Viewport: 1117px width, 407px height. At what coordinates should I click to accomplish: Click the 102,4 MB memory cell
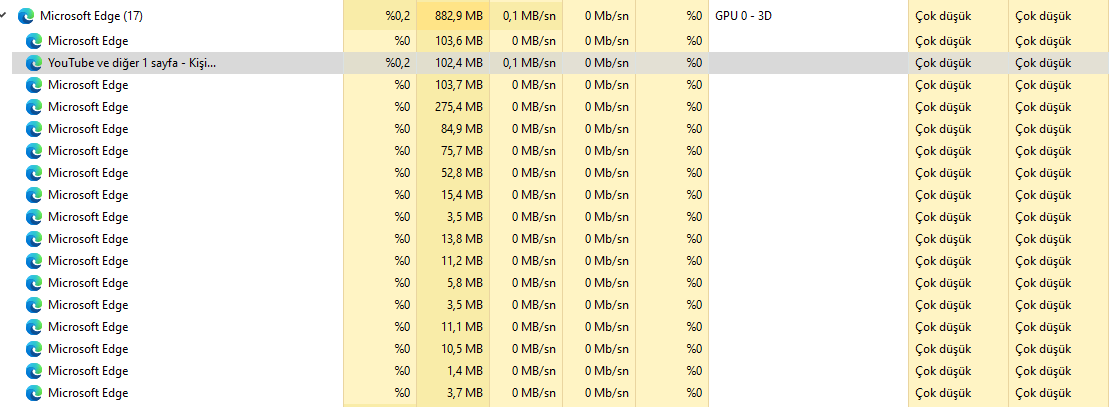click(x=459, y=63)
